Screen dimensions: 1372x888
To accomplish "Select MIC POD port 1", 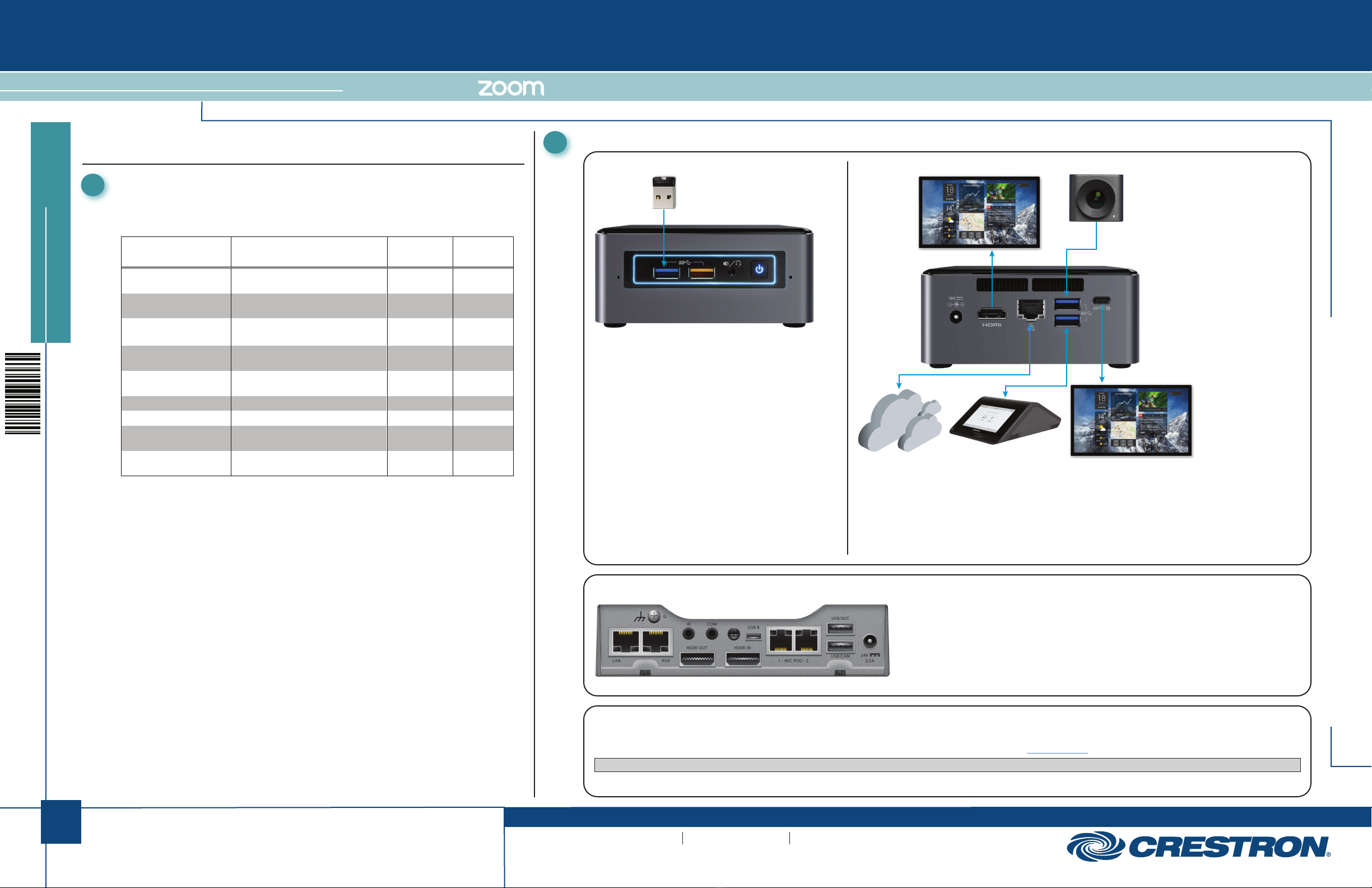I will (x=780, y=641).
